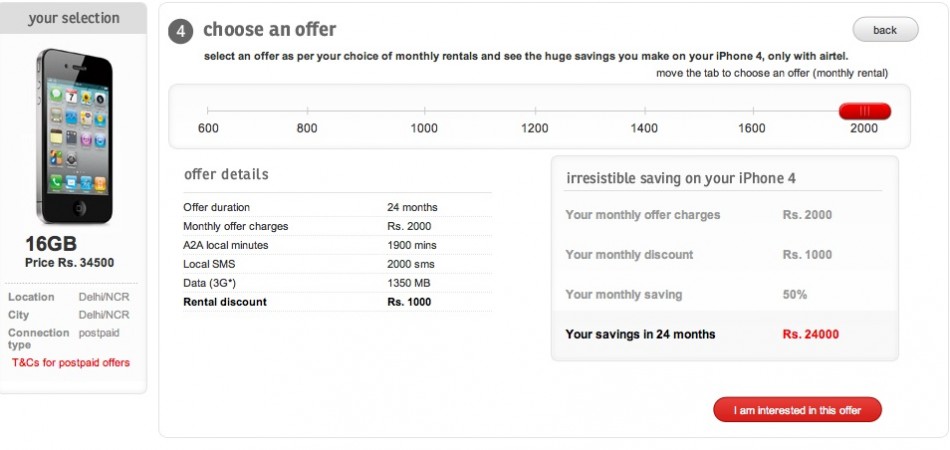
Task: Click the 'choose an offer' heading
Action: coord(270,30)
